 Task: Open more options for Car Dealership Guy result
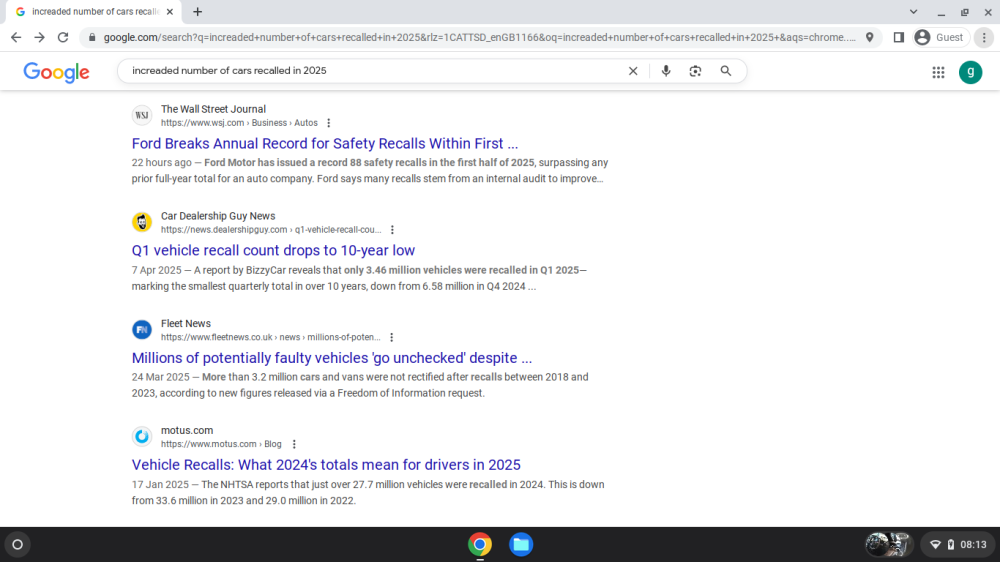[392, 230]
